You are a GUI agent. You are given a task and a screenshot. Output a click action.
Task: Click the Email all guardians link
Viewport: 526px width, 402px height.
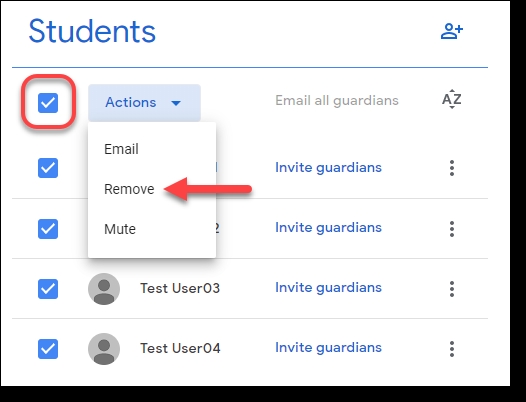337,100
